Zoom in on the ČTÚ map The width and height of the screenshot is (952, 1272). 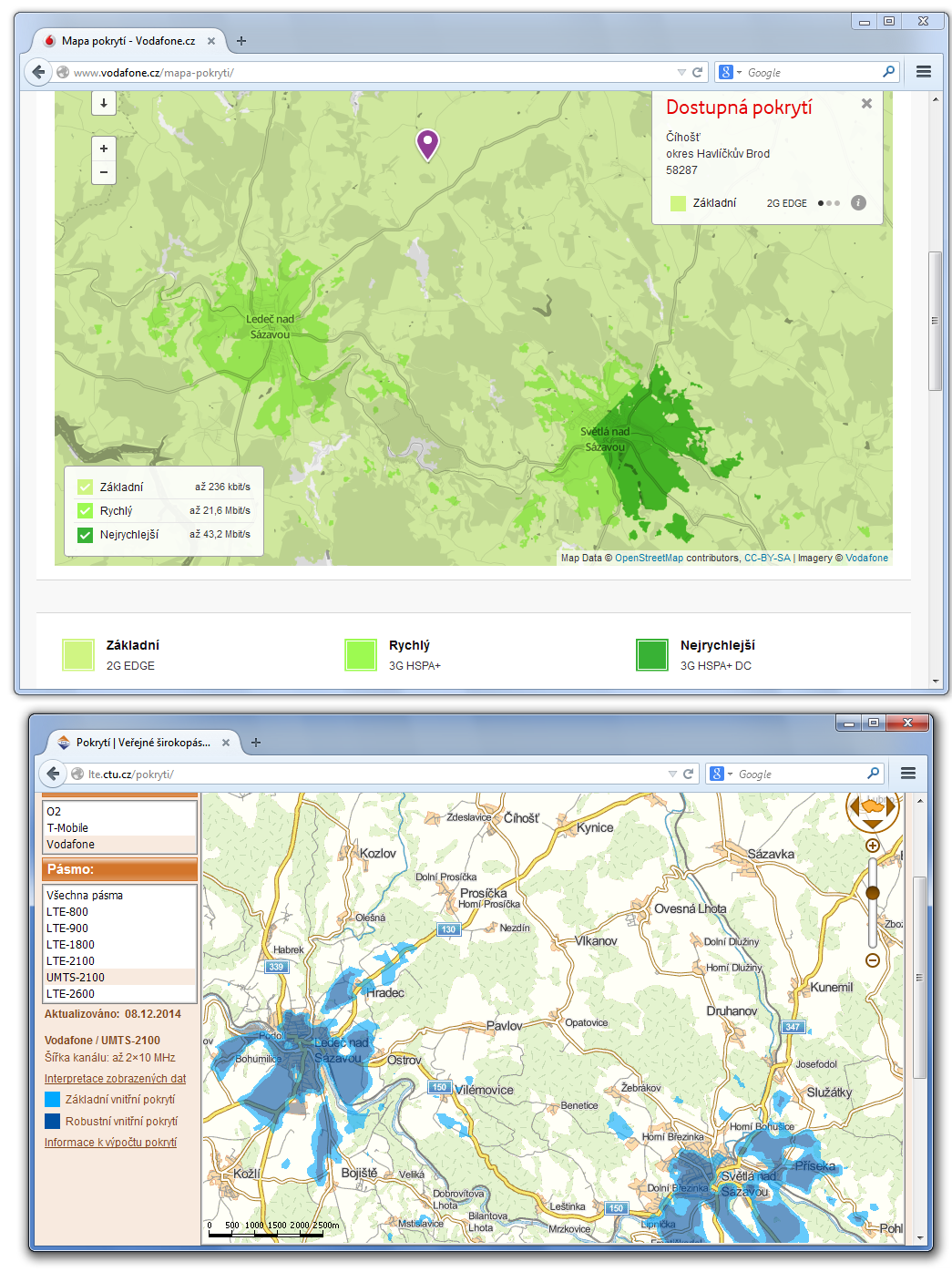(873, 846)
